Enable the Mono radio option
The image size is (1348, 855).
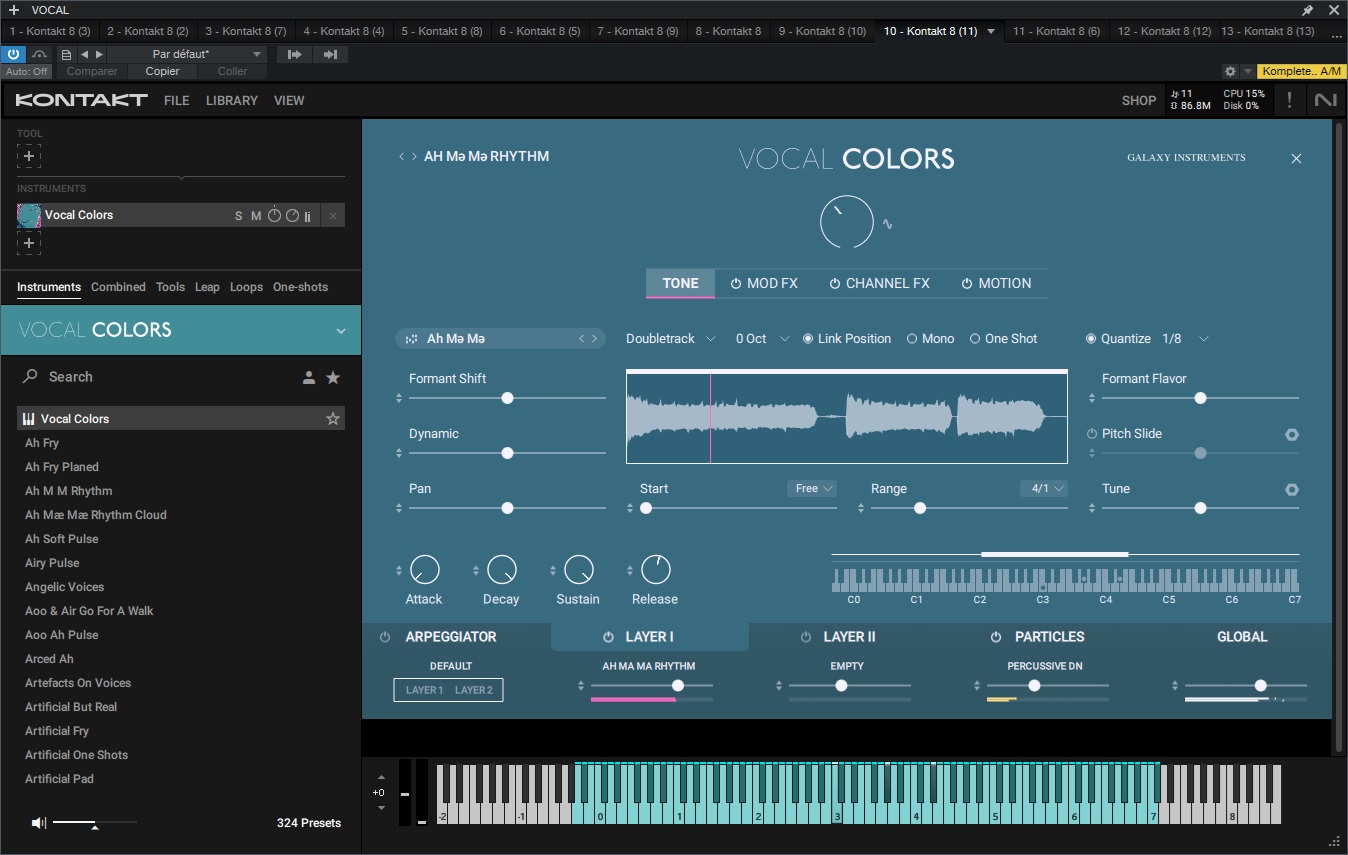[912, 339]
